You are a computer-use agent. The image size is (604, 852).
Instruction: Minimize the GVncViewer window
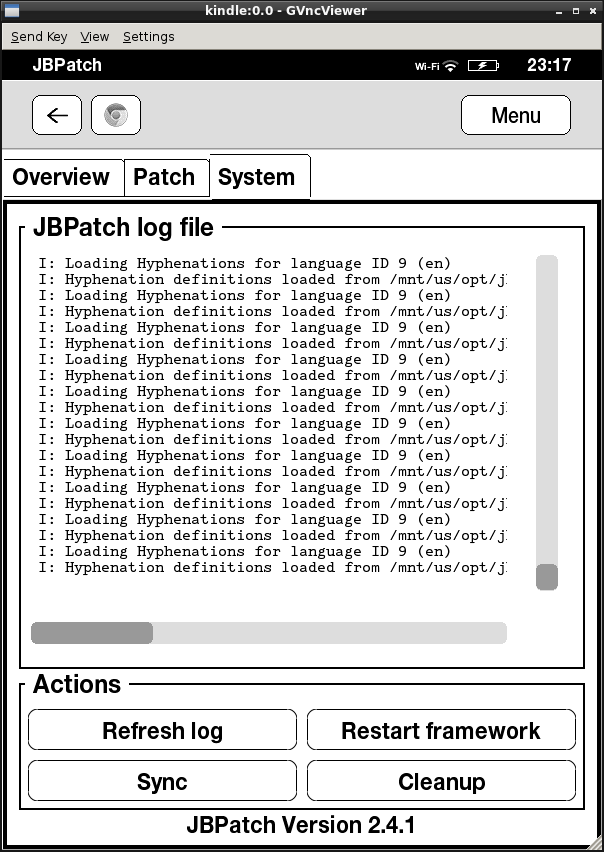click(x=559, y=11)
